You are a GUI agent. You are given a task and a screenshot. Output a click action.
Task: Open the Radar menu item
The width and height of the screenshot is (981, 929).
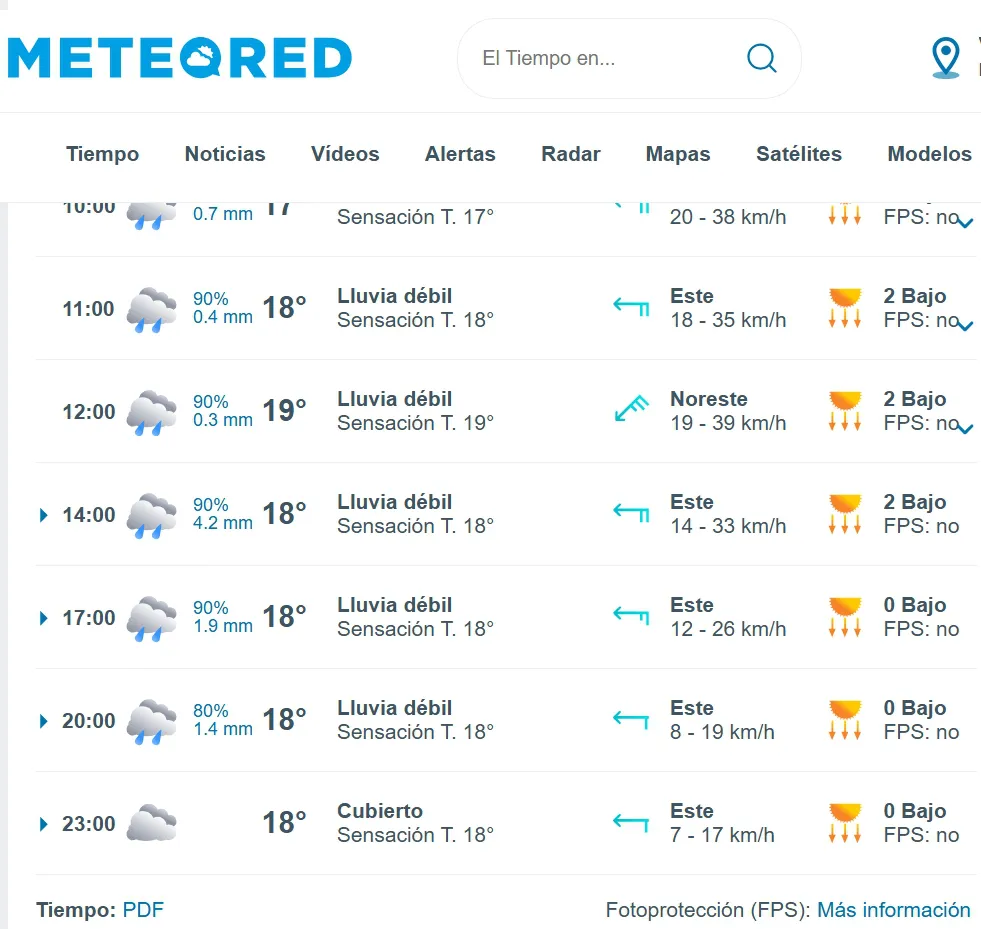tap(571, 154)
